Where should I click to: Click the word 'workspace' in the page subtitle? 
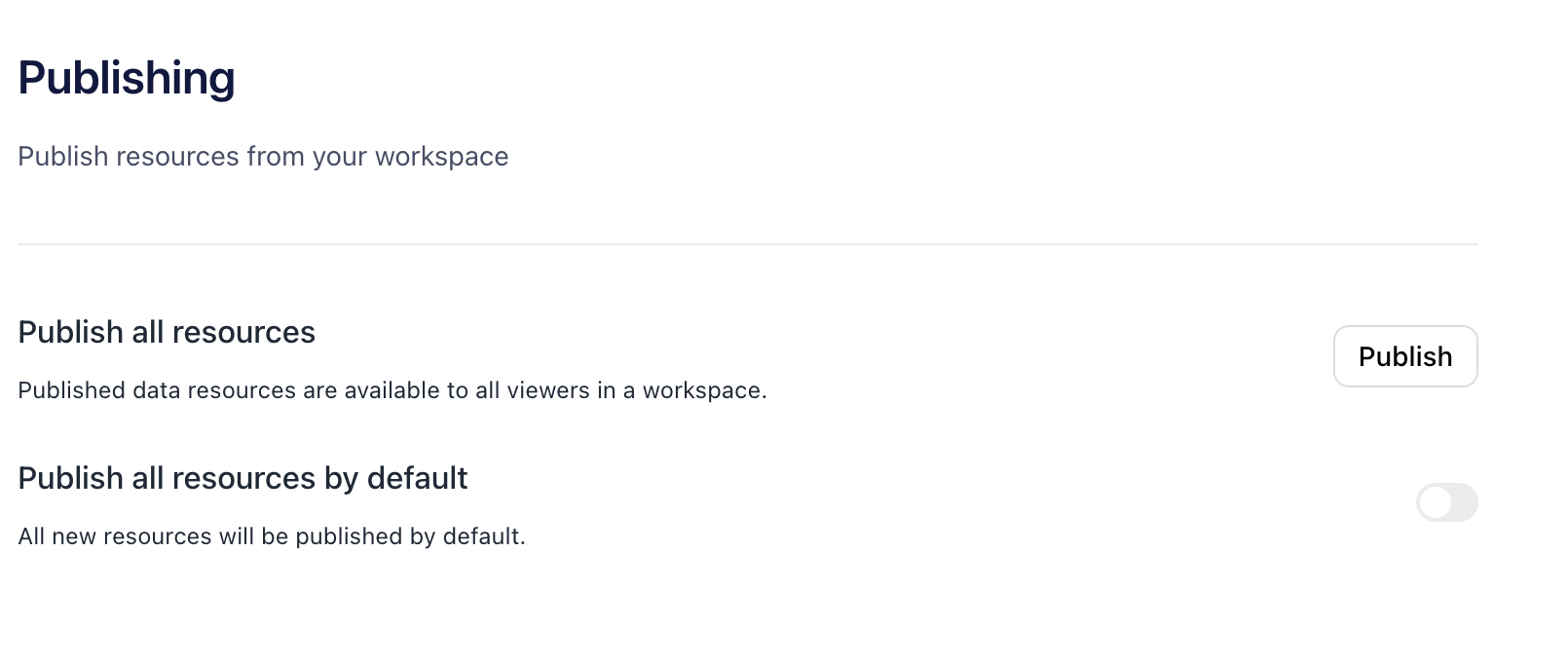[x=441, y=157]
